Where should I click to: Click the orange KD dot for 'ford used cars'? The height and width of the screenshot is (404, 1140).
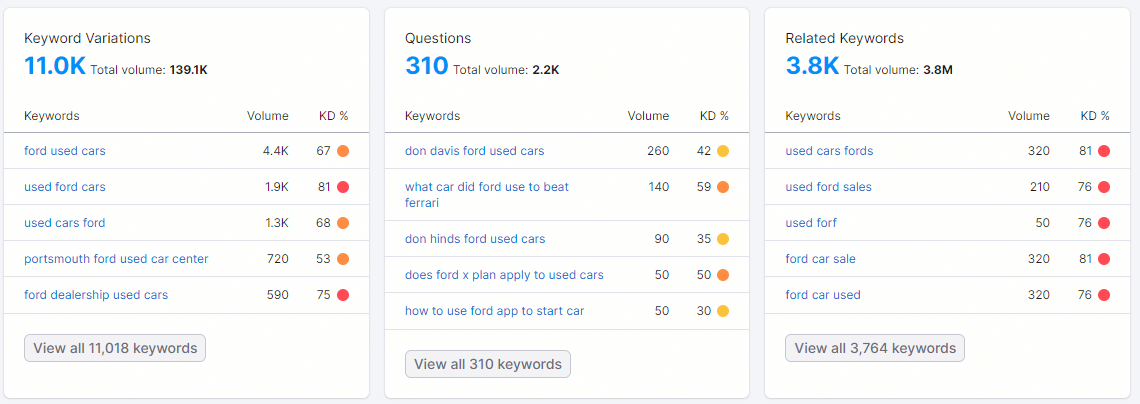[x=343, y=151]
